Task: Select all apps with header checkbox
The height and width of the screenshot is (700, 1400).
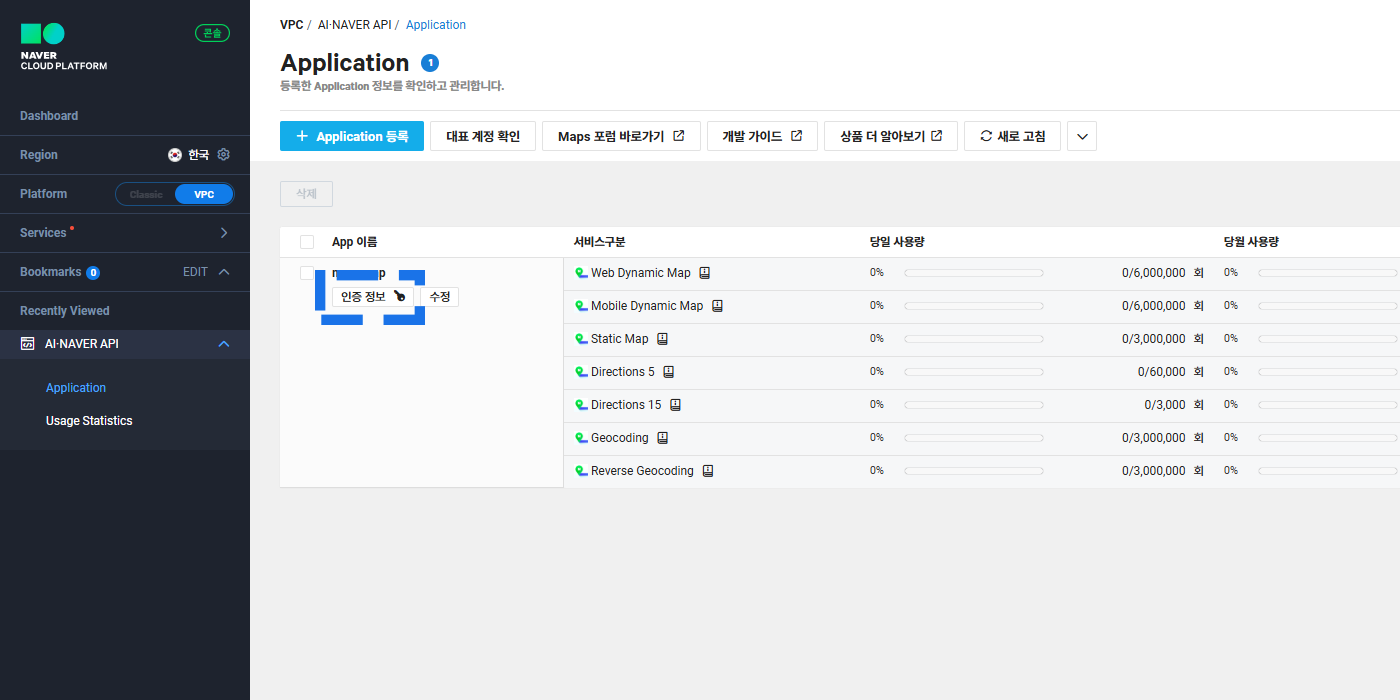Action: tap(307, 242)
